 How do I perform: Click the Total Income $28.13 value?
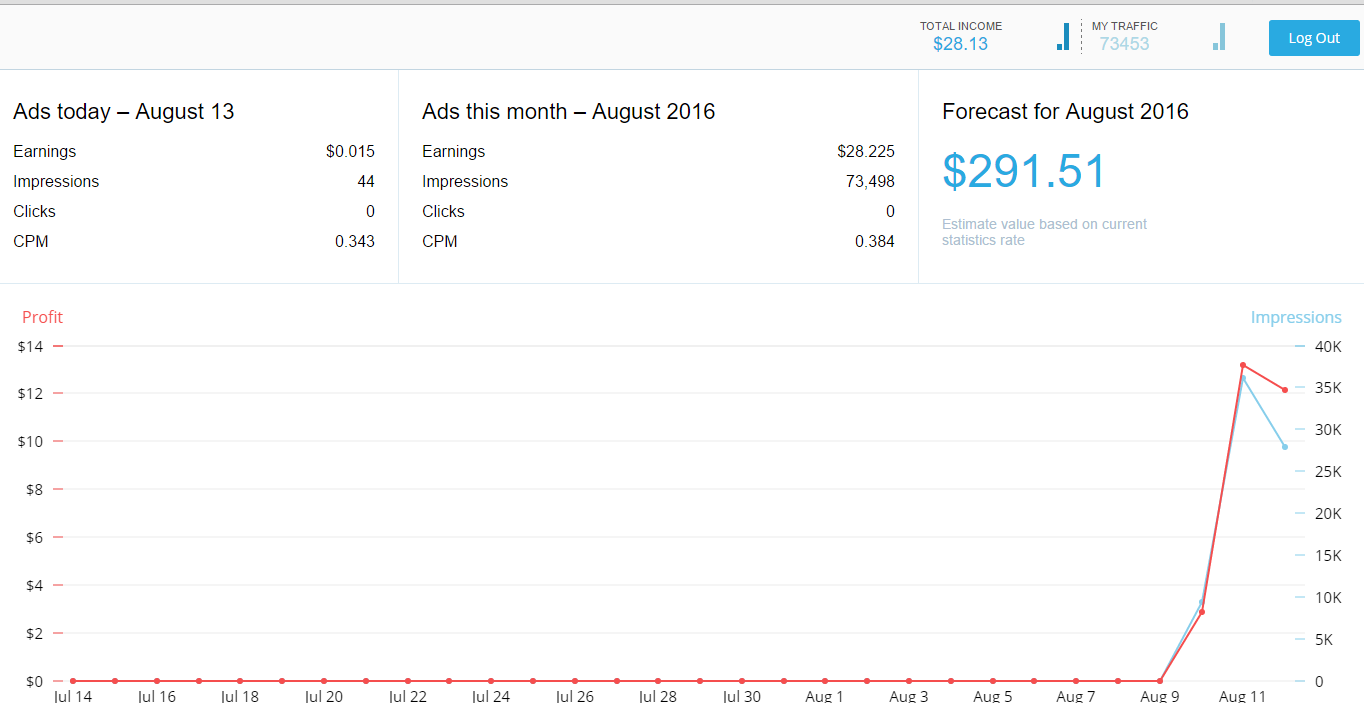[x=960, y=44]
